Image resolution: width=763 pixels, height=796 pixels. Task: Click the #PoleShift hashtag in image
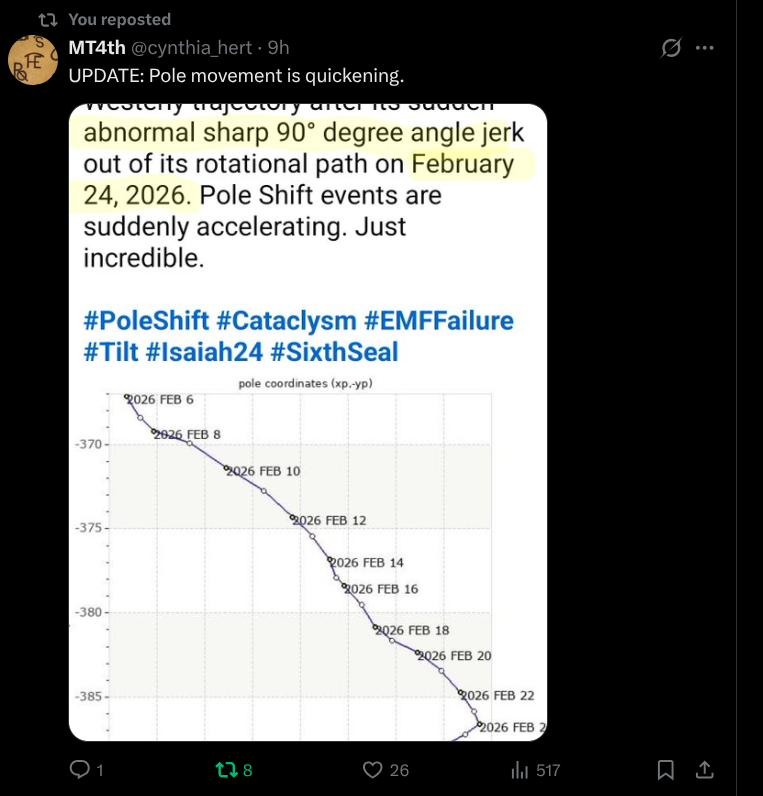[146, 321]
